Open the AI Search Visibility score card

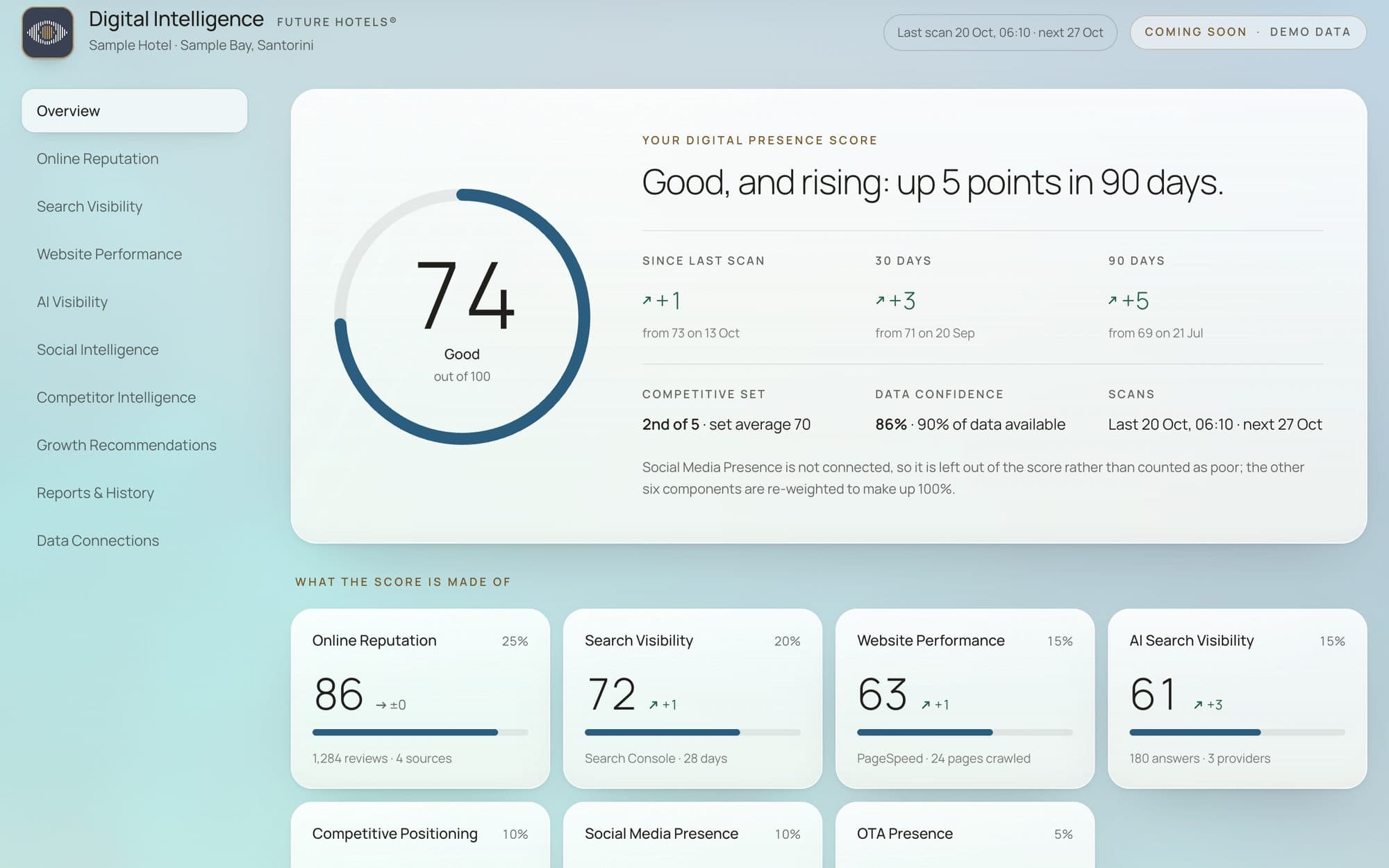click(1237, 699)
